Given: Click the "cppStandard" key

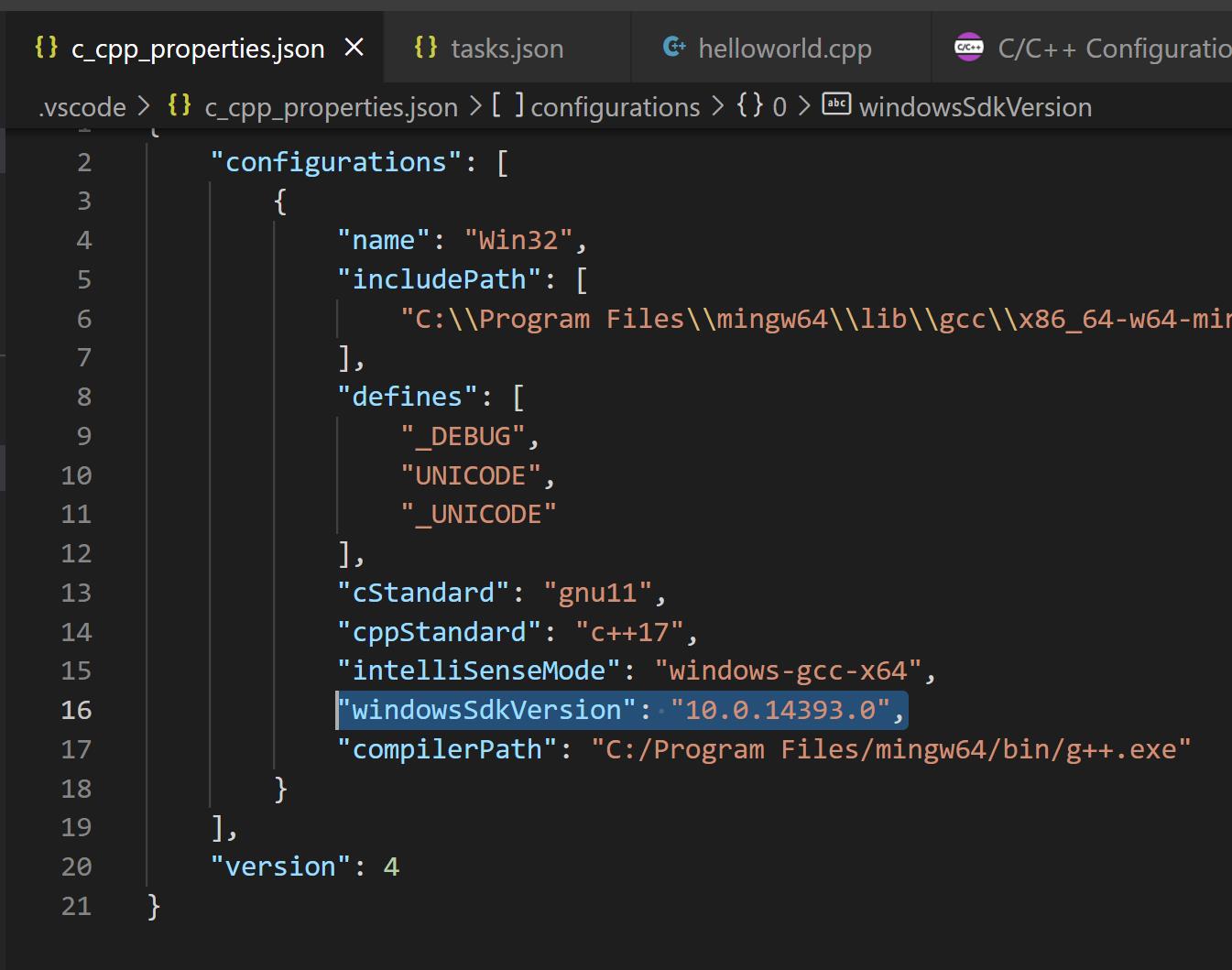Looking at the screenshot, I should pos(440,632).
